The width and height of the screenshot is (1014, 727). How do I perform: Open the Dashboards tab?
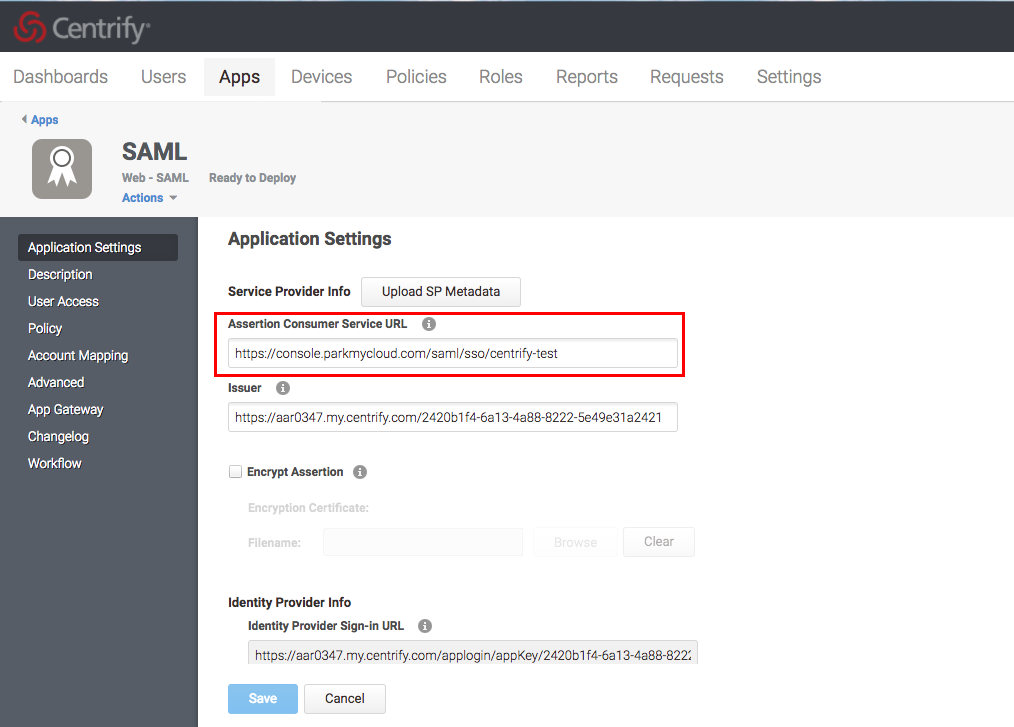coord(61,77)
